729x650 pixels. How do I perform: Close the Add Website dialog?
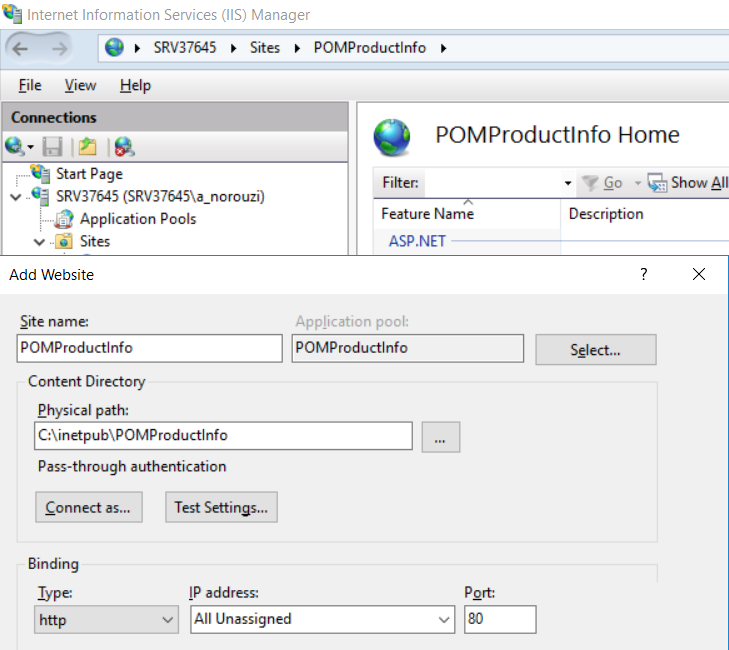click(x=699, y=274)
